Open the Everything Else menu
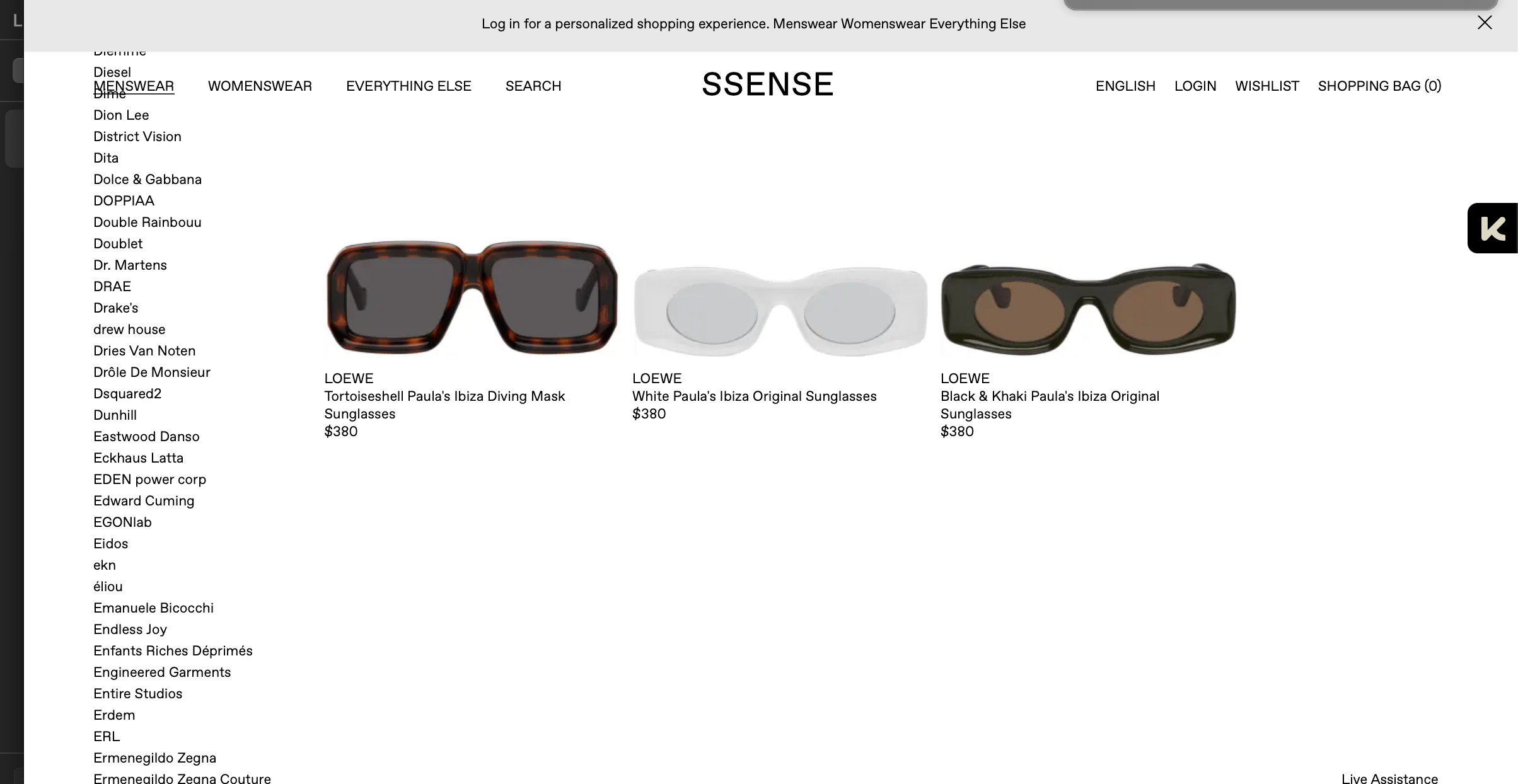Screen dimensions: 1518x784 [x=408, y=86]
